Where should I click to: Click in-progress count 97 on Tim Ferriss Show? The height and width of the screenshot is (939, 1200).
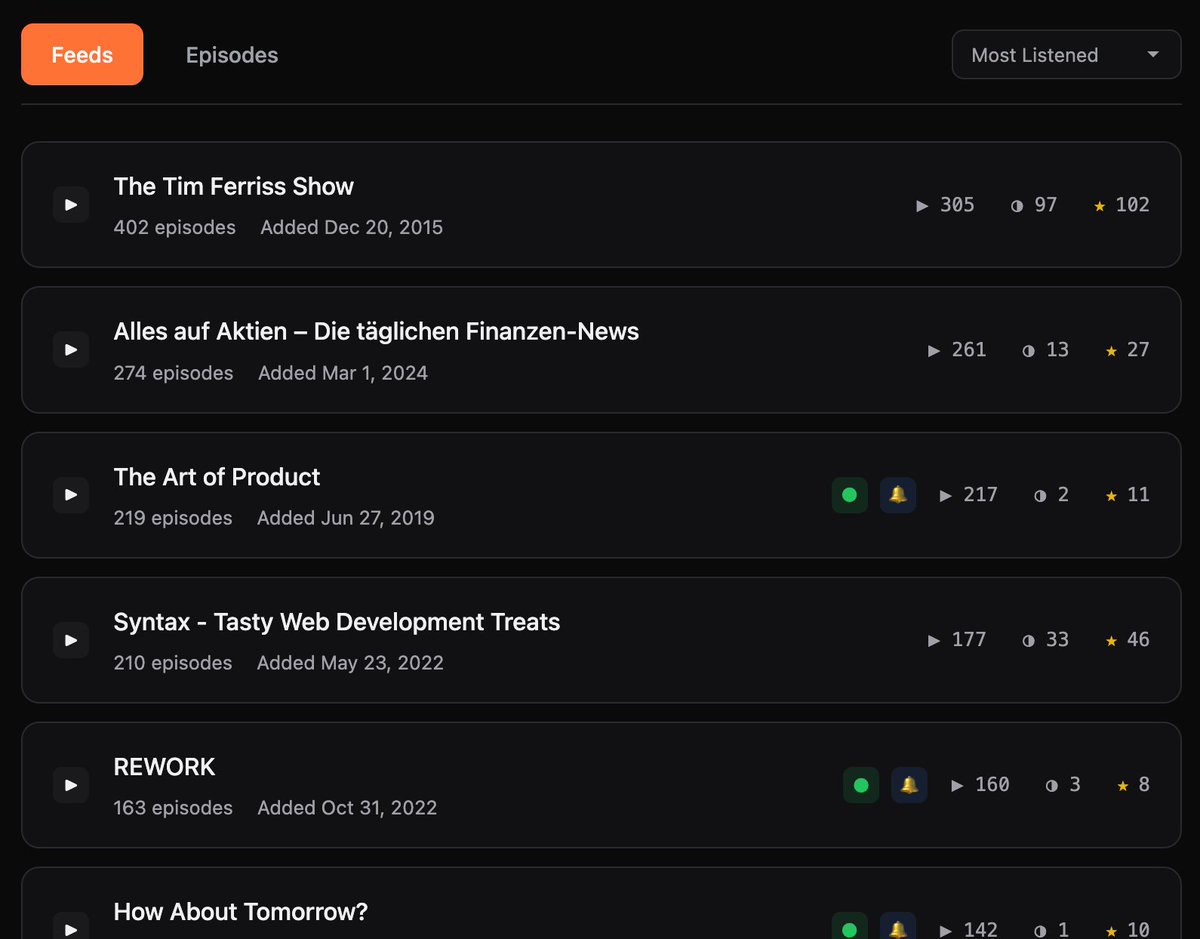click(x=1034, y=205)
